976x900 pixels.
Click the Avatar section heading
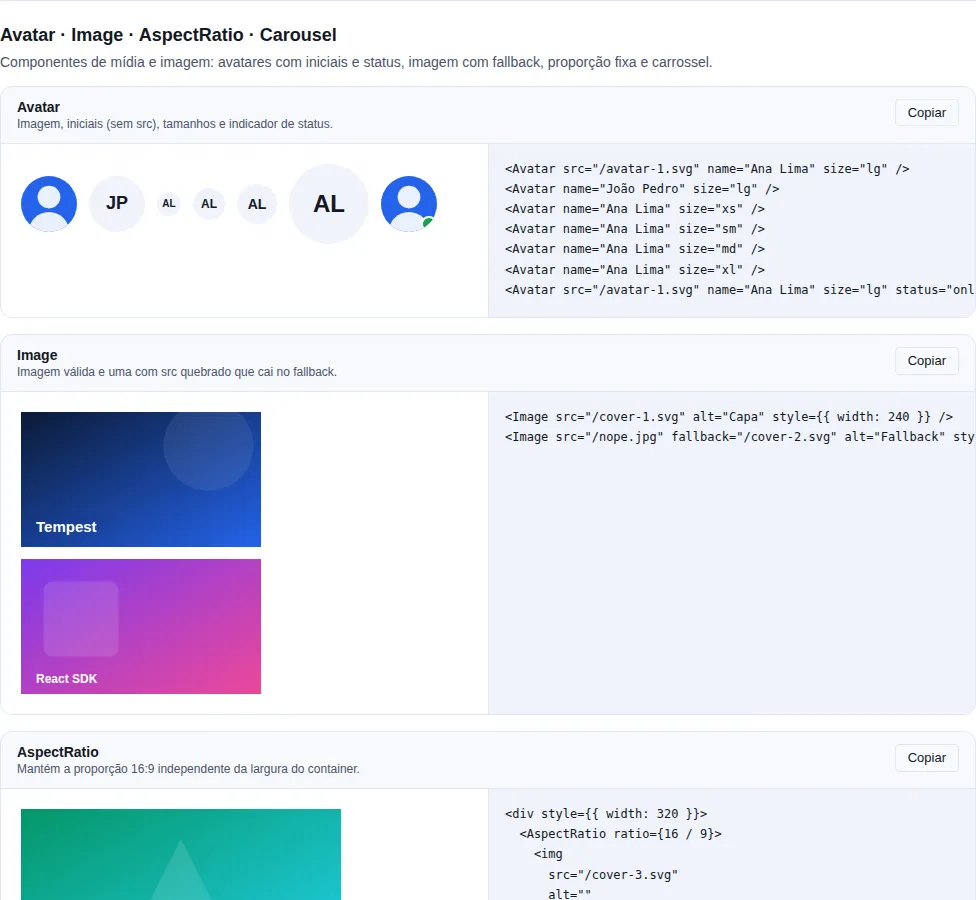pyautogui.click(x=39, y=107)
